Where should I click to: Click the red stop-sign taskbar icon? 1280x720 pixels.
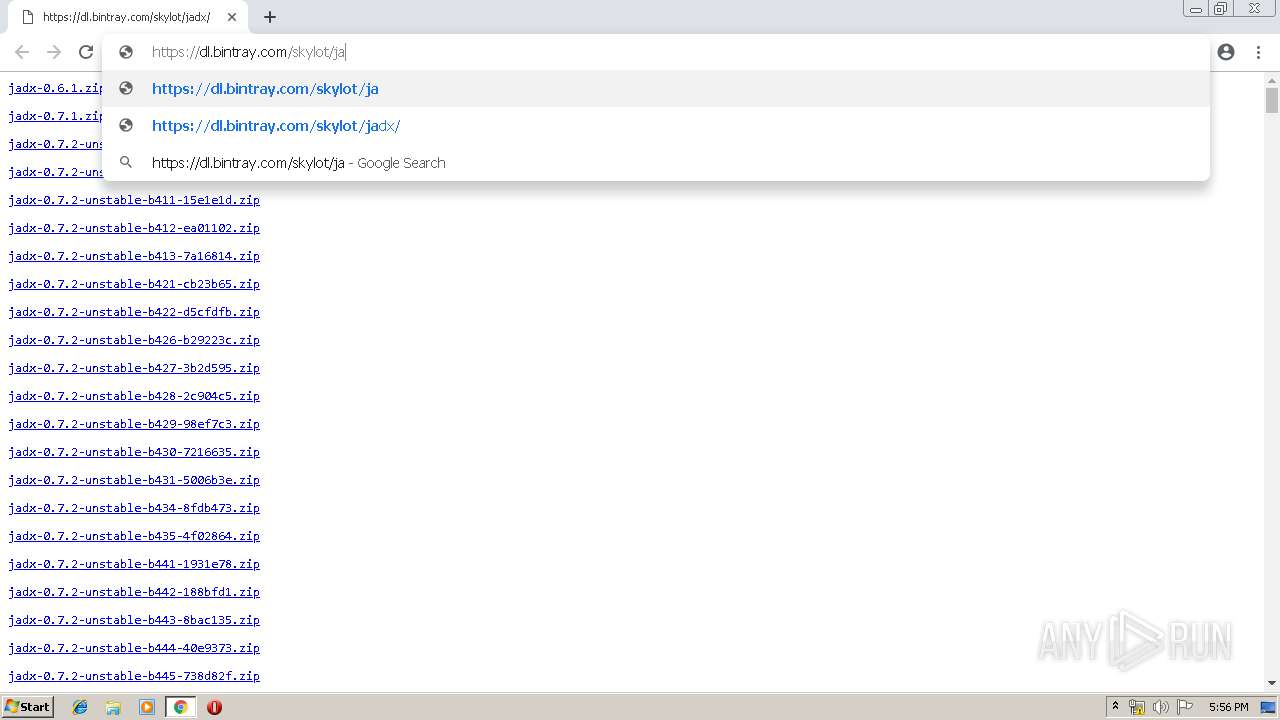[214, 707]
